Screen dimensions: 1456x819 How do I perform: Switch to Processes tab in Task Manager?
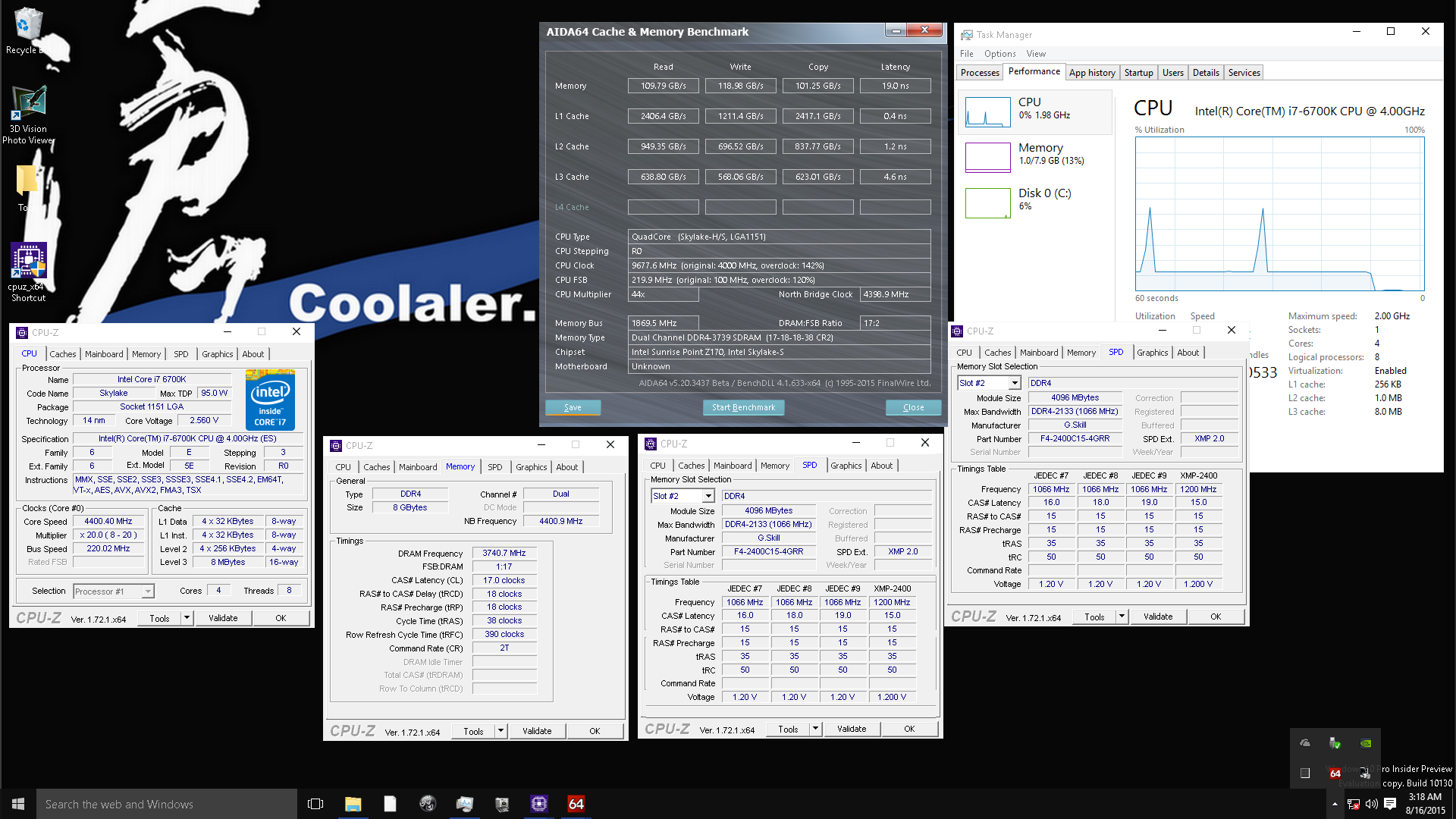click(x=980, y=73)
